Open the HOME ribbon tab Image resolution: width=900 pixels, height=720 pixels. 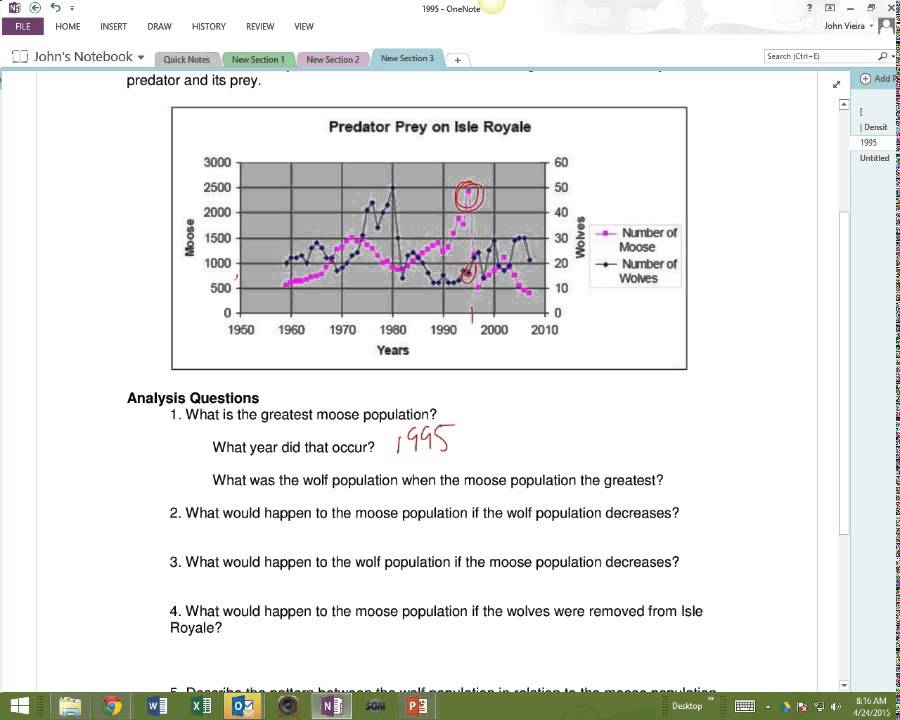pyautogui.click(x=68, y=26)
